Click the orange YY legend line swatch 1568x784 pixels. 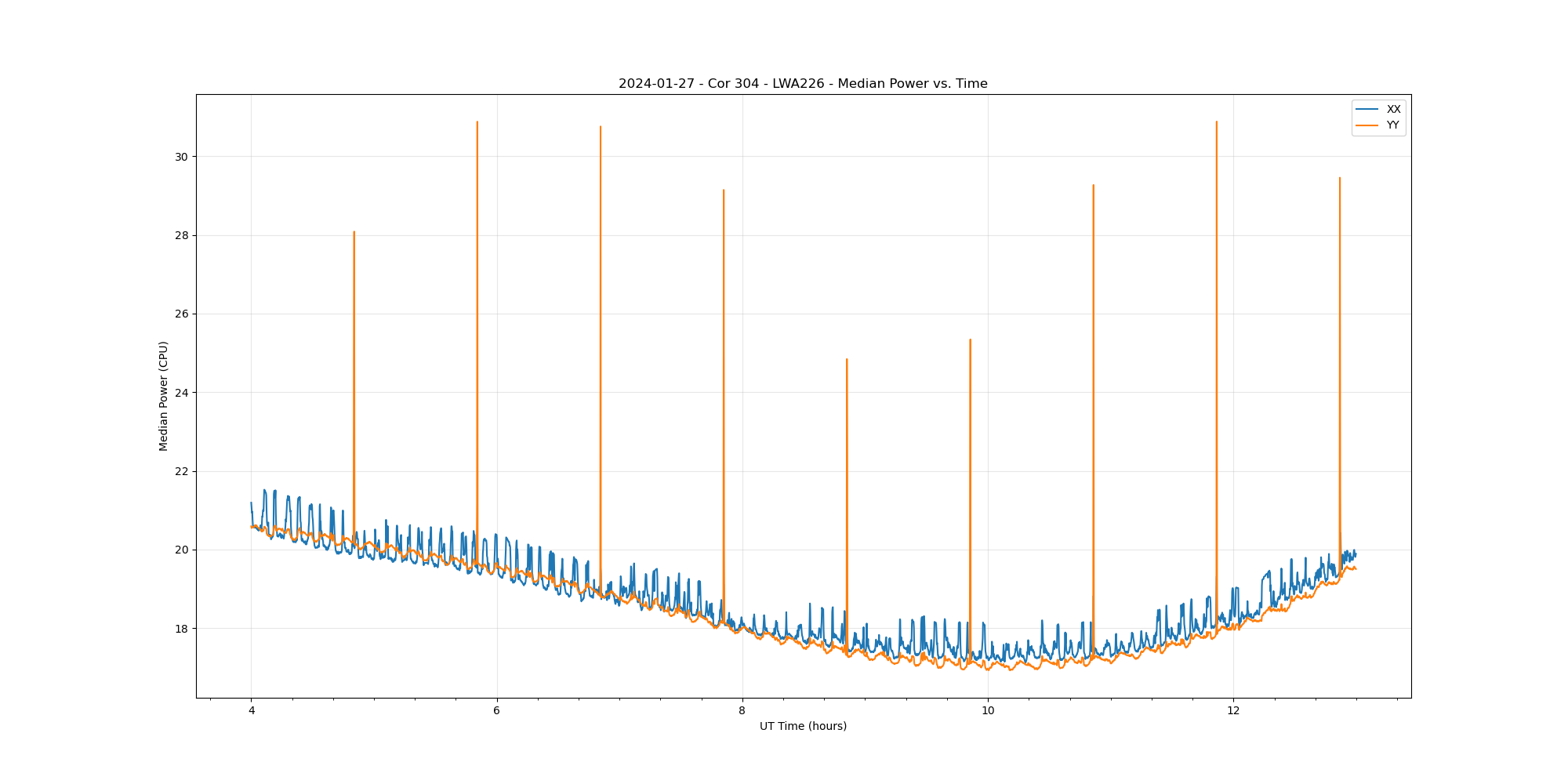pos(1367,125)
